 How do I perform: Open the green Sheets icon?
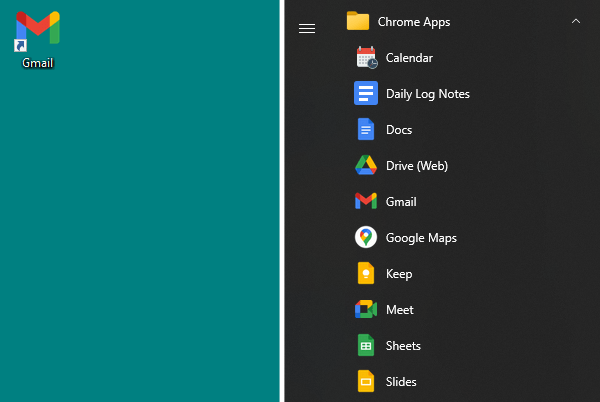366,346
